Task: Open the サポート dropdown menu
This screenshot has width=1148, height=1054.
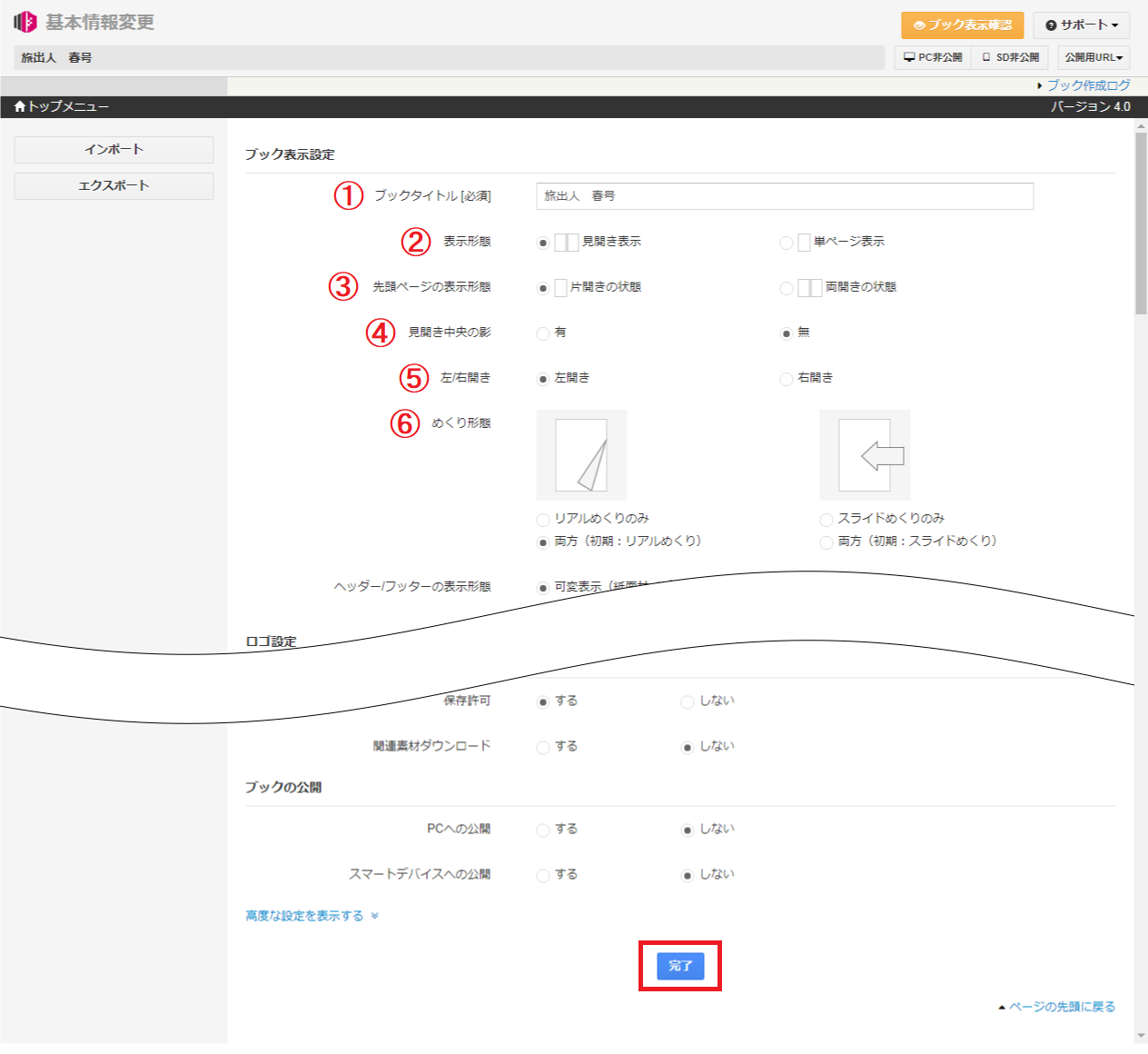Action: 1081,25
